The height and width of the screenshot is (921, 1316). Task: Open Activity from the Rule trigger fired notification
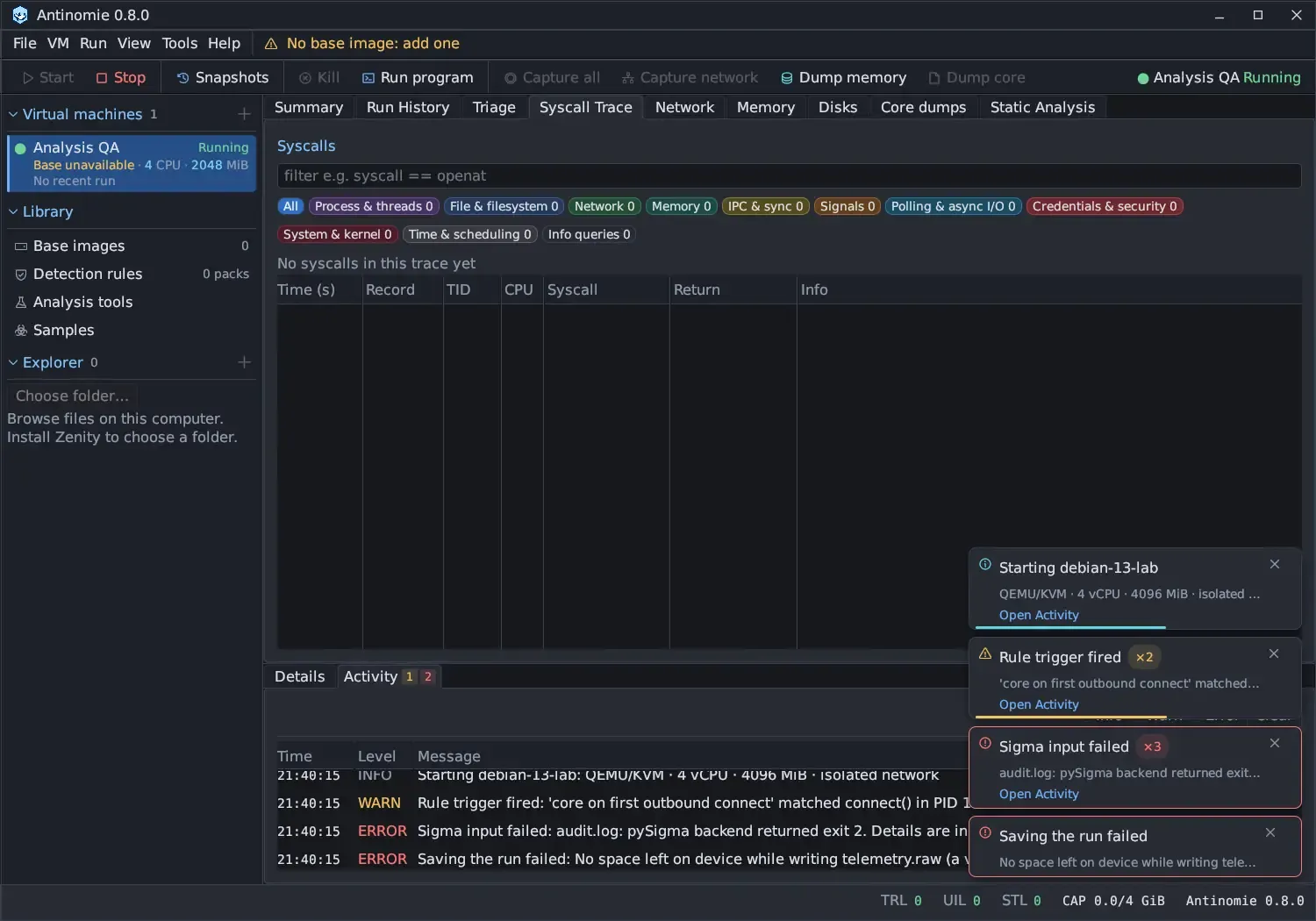click(x=1039, y=704)
